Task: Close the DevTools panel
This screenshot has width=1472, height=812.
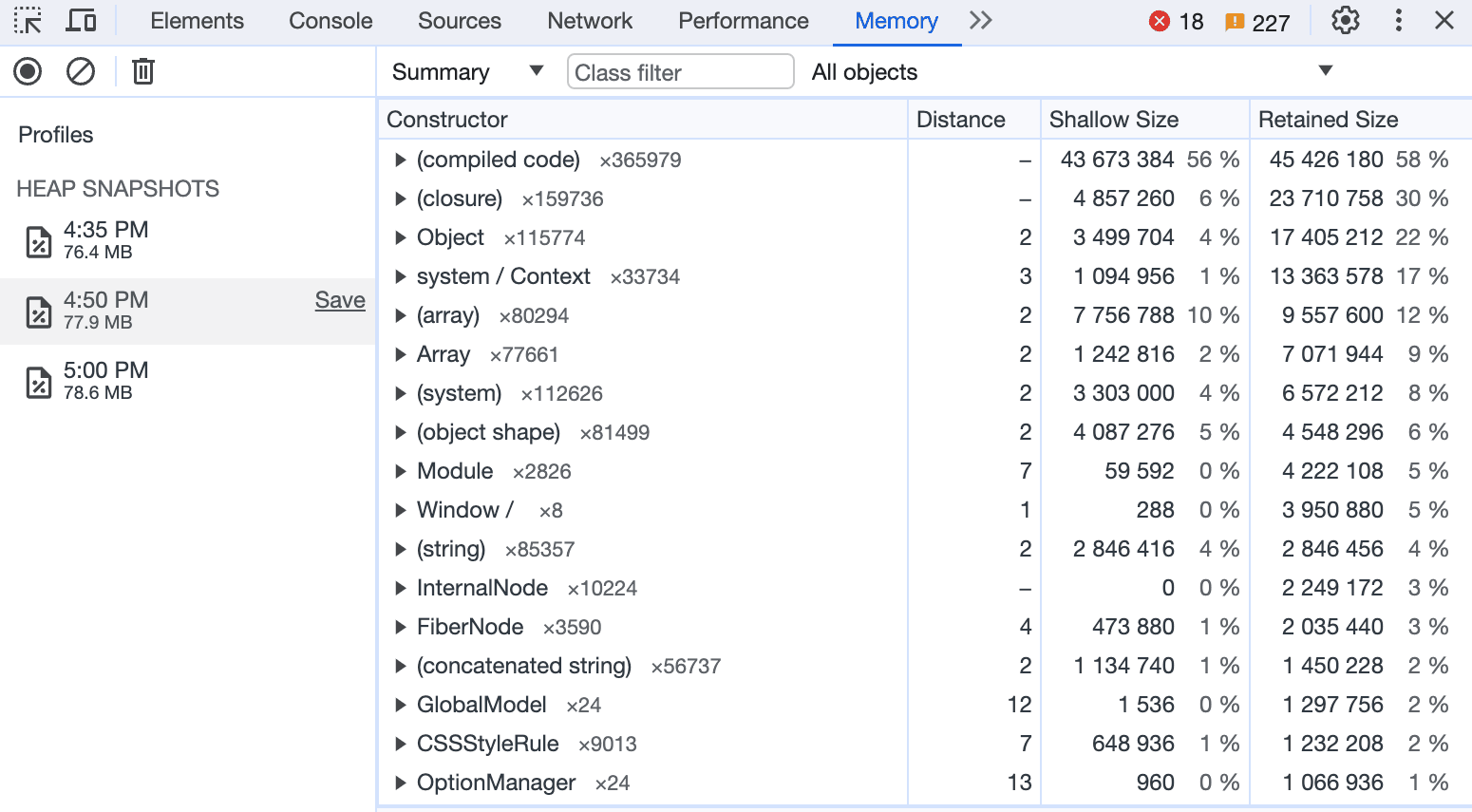Action: [x=1444, y=21]
